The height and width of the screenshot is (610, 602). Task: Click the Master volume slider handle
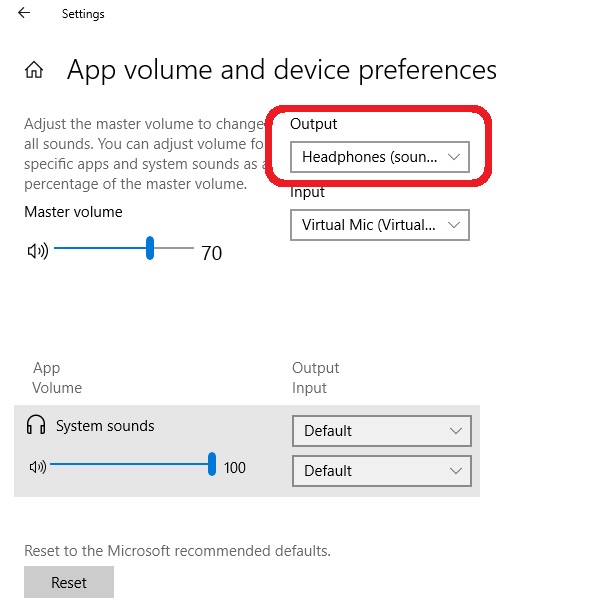point(150,248)
